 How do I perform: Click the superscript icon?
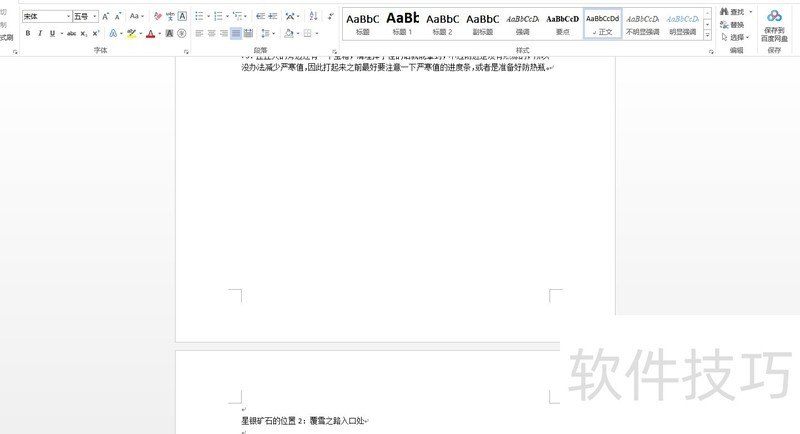coord(96,34)
